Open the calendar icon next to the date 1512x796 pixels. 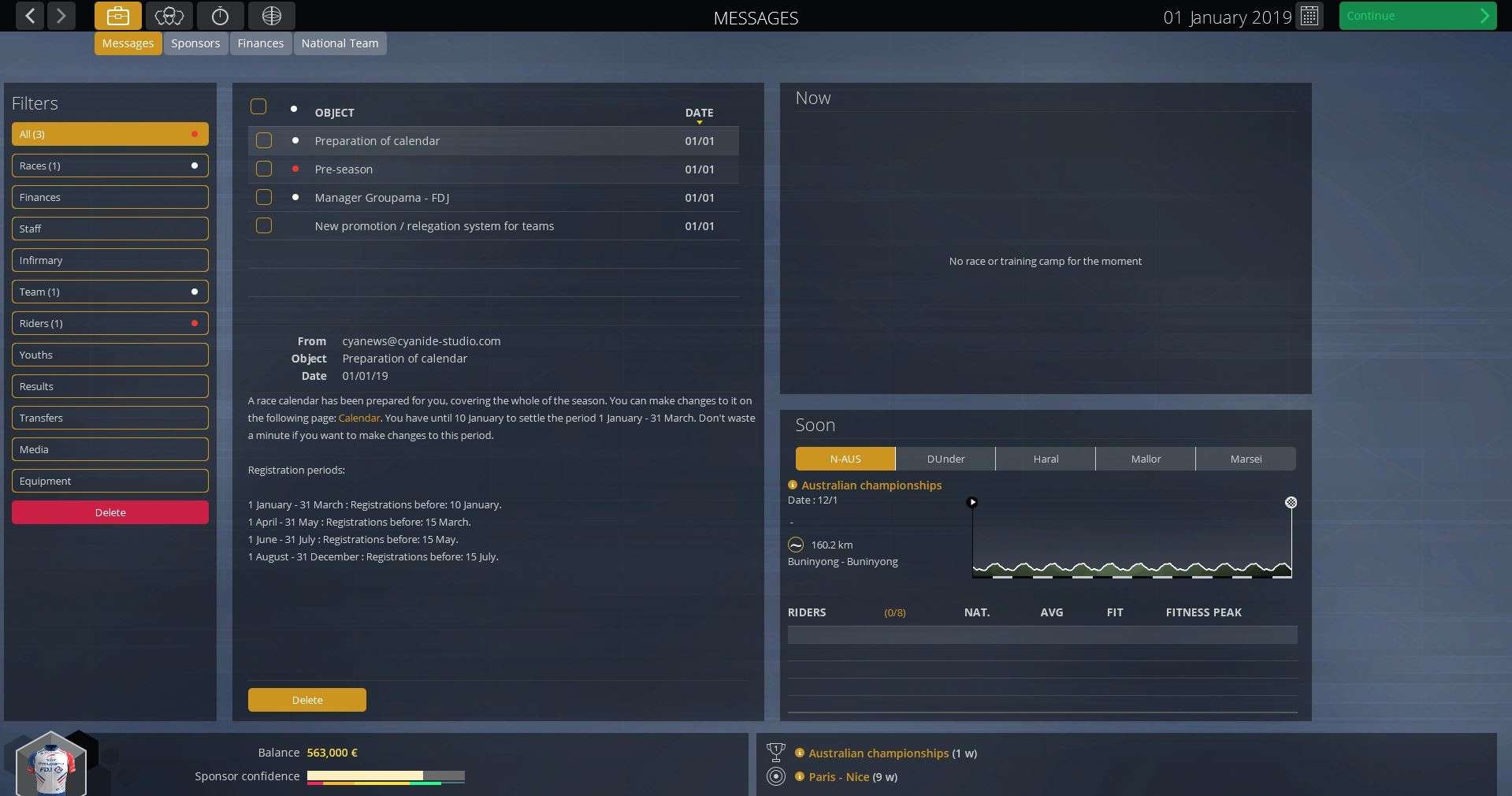(1308, 16)
